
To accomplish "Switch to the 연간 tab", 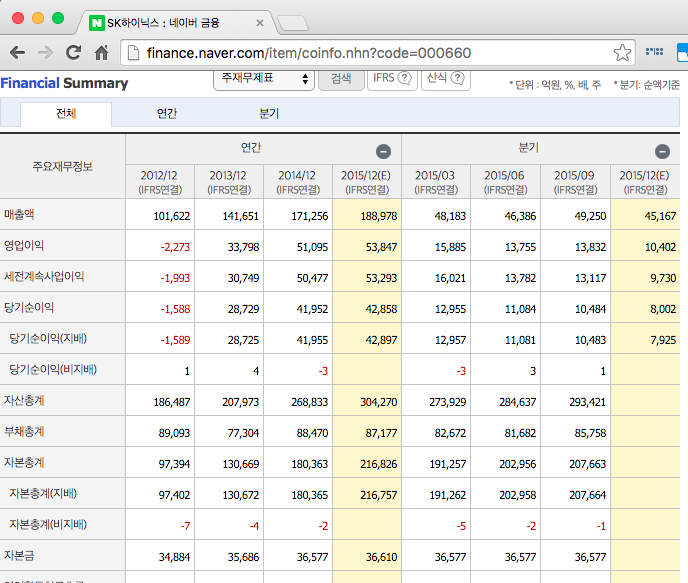I will point(167,114).
